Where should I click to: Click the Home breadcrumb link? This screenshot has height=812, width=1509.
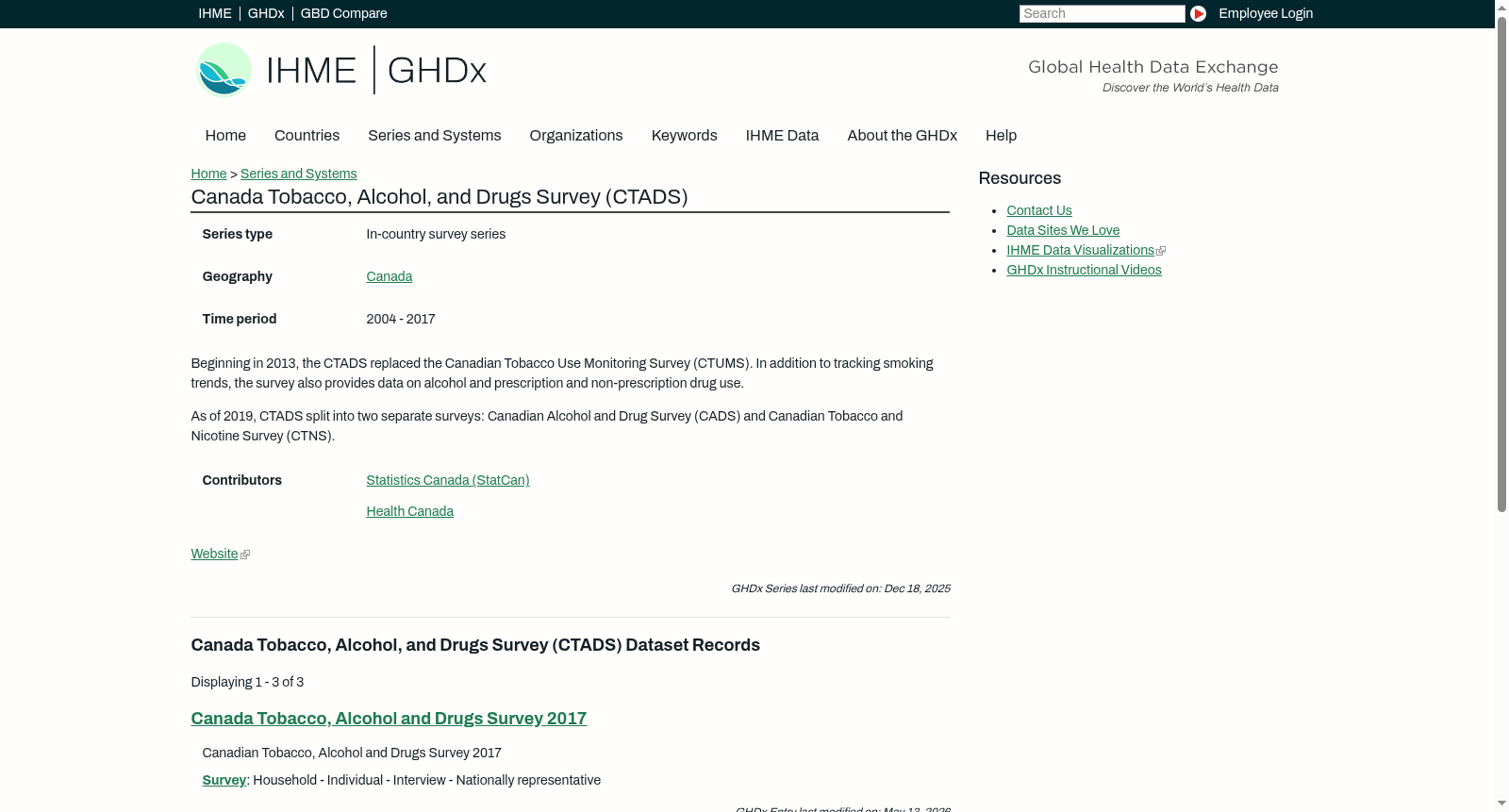(x=208, y=174)
